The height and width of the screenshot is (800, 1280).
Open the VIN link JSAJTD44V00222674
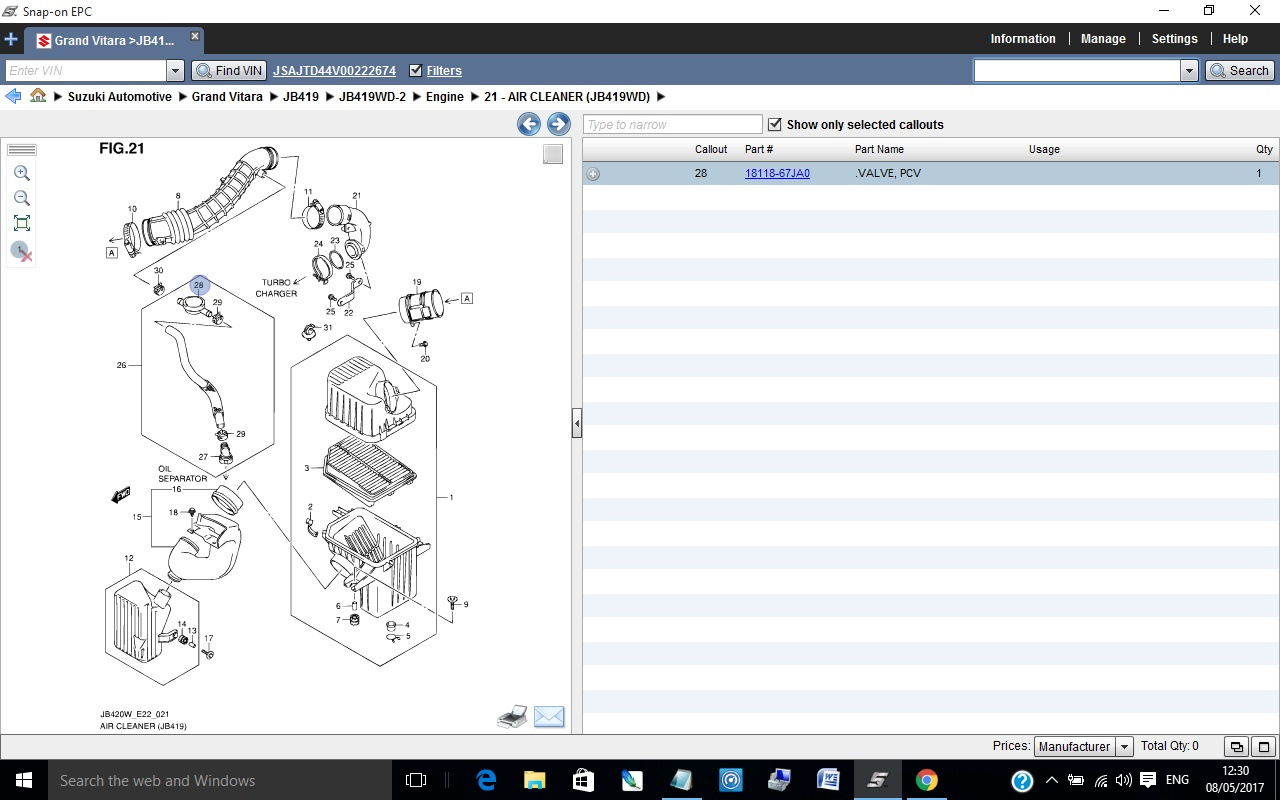(x=334, y=70)
